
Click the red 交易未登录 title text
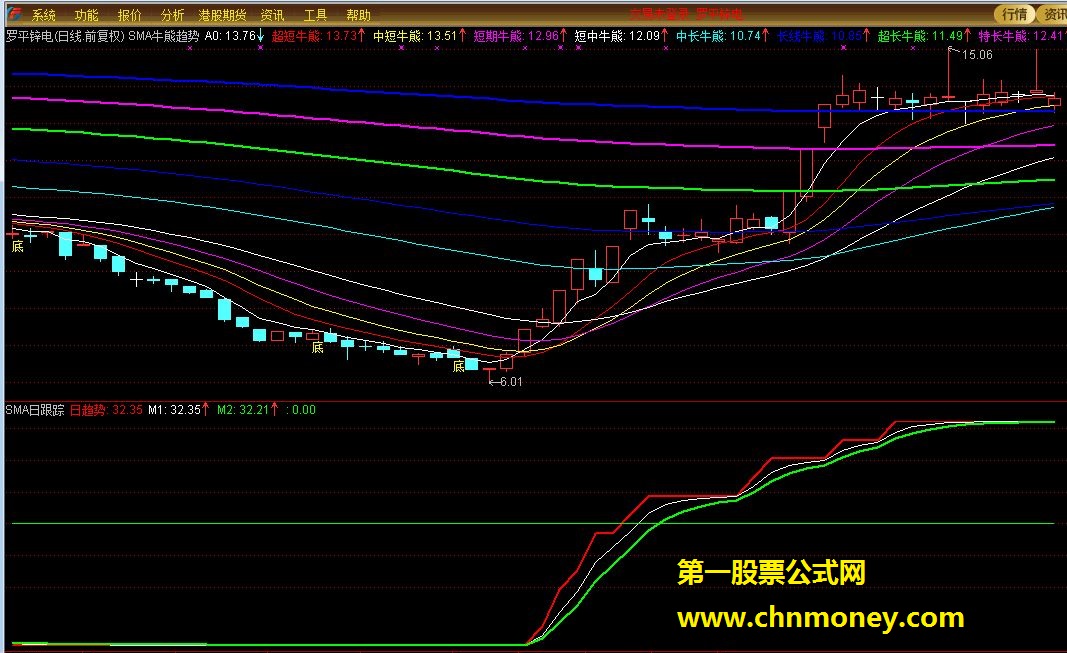click(659, 14)
